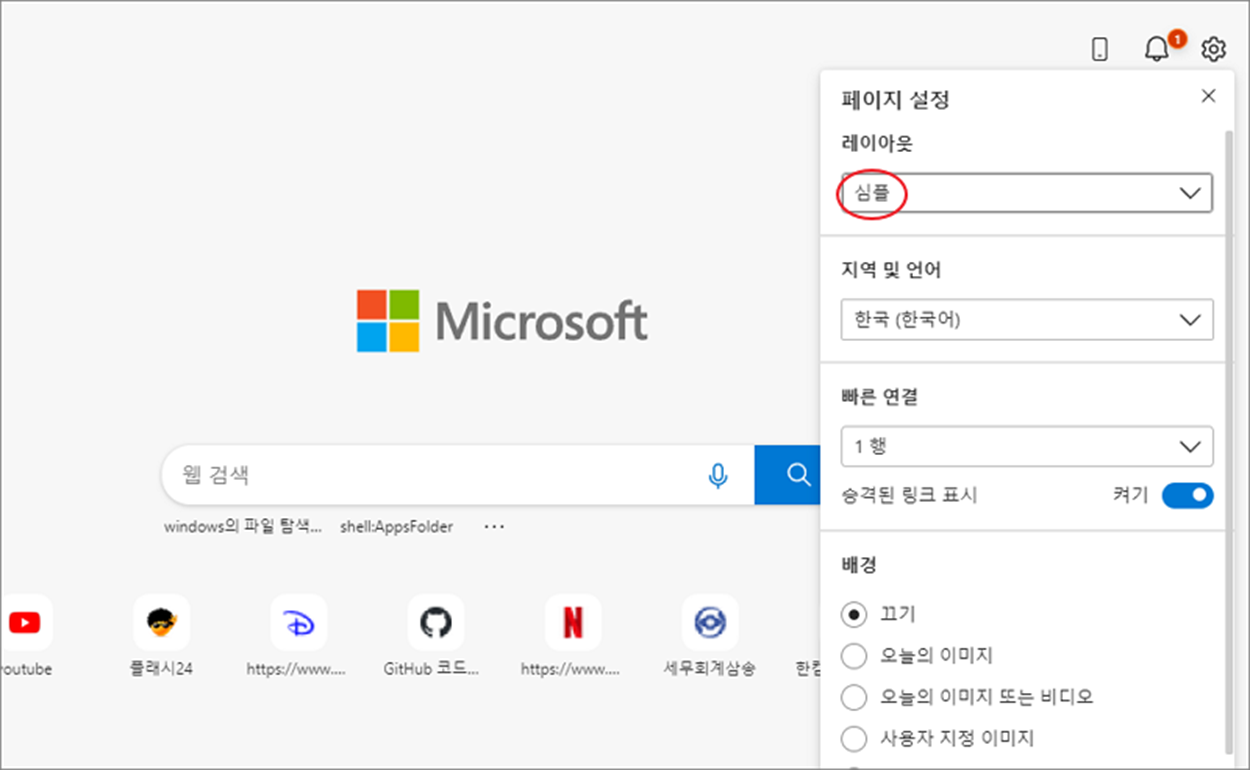The width and height of the screenshot is (1250, 770).
Task: Open the mobile phone icon
Action: 1100,49
